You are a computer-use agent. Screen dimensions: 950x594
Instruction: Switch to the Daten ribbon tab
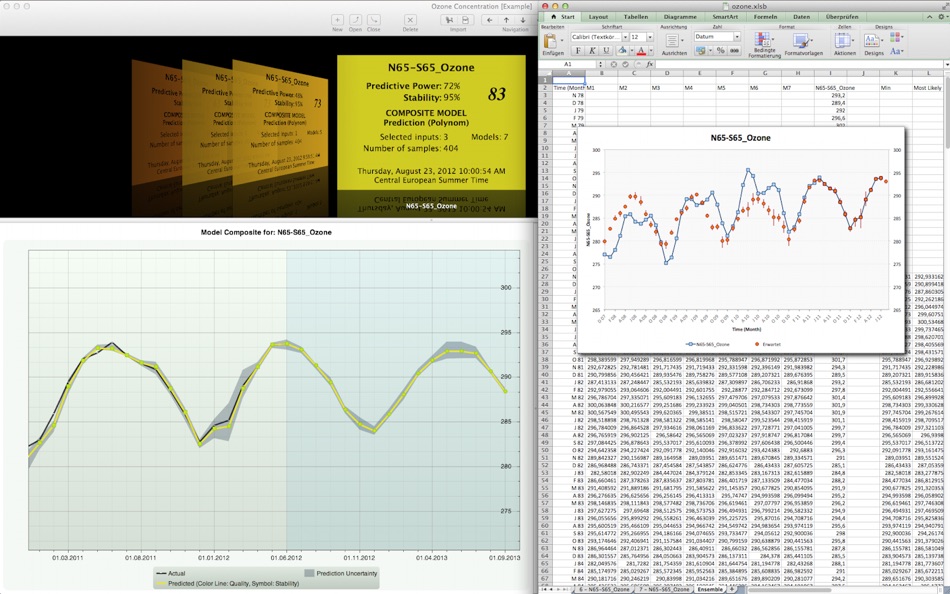pyautogui.click(x=802, y=17)
